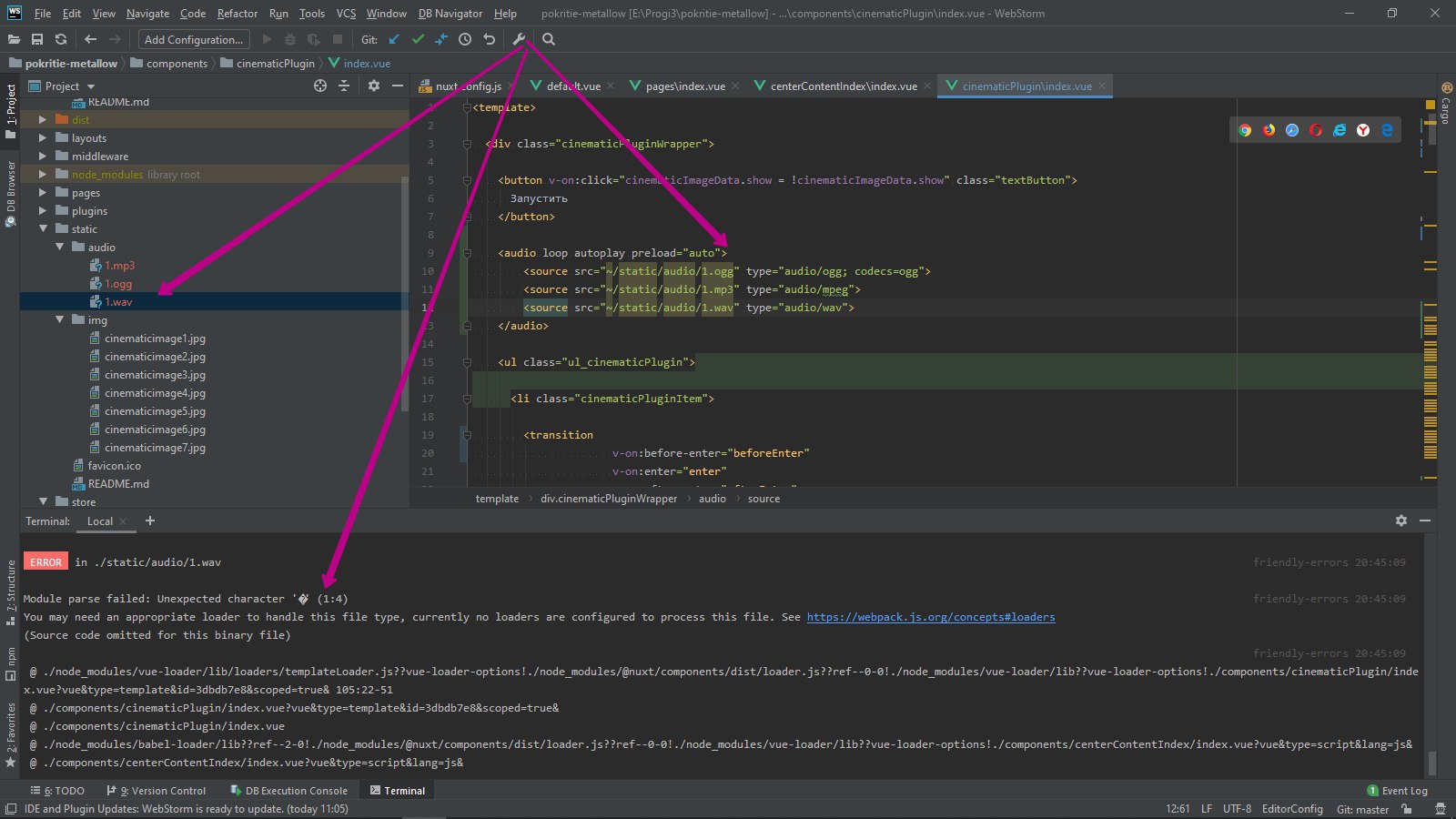Select 1.mp3 file in audio folder
Viewport: 1456px width, 819px height.
[x=119, y=266]
